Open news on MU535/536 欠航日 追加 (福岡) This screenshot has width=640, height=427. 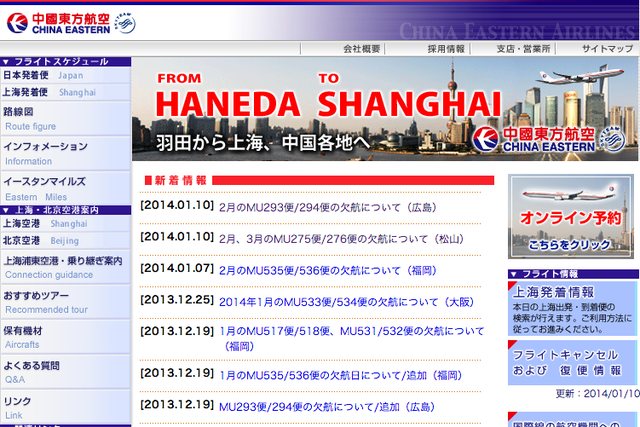[340, 375]
